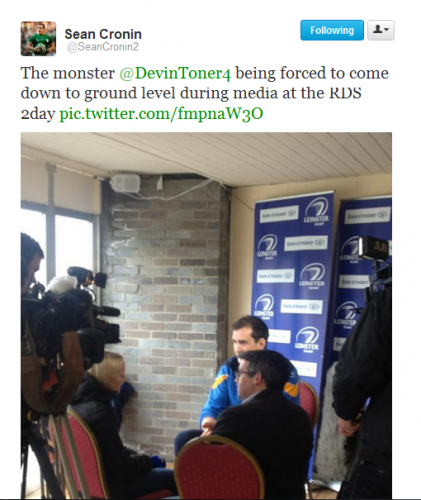Open the Sean Cronin display name link

[x=103, y=34]
